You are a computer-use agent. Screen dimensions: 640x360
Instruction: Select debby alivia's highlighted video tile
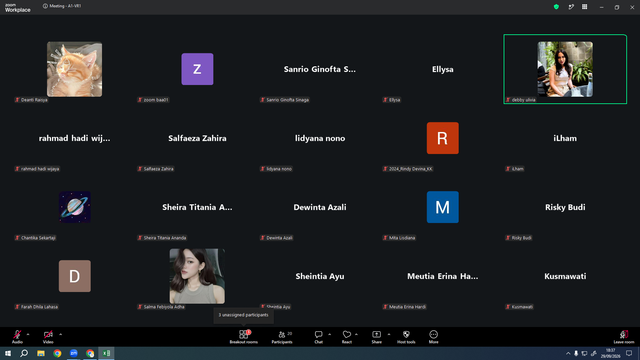(565, 69)
